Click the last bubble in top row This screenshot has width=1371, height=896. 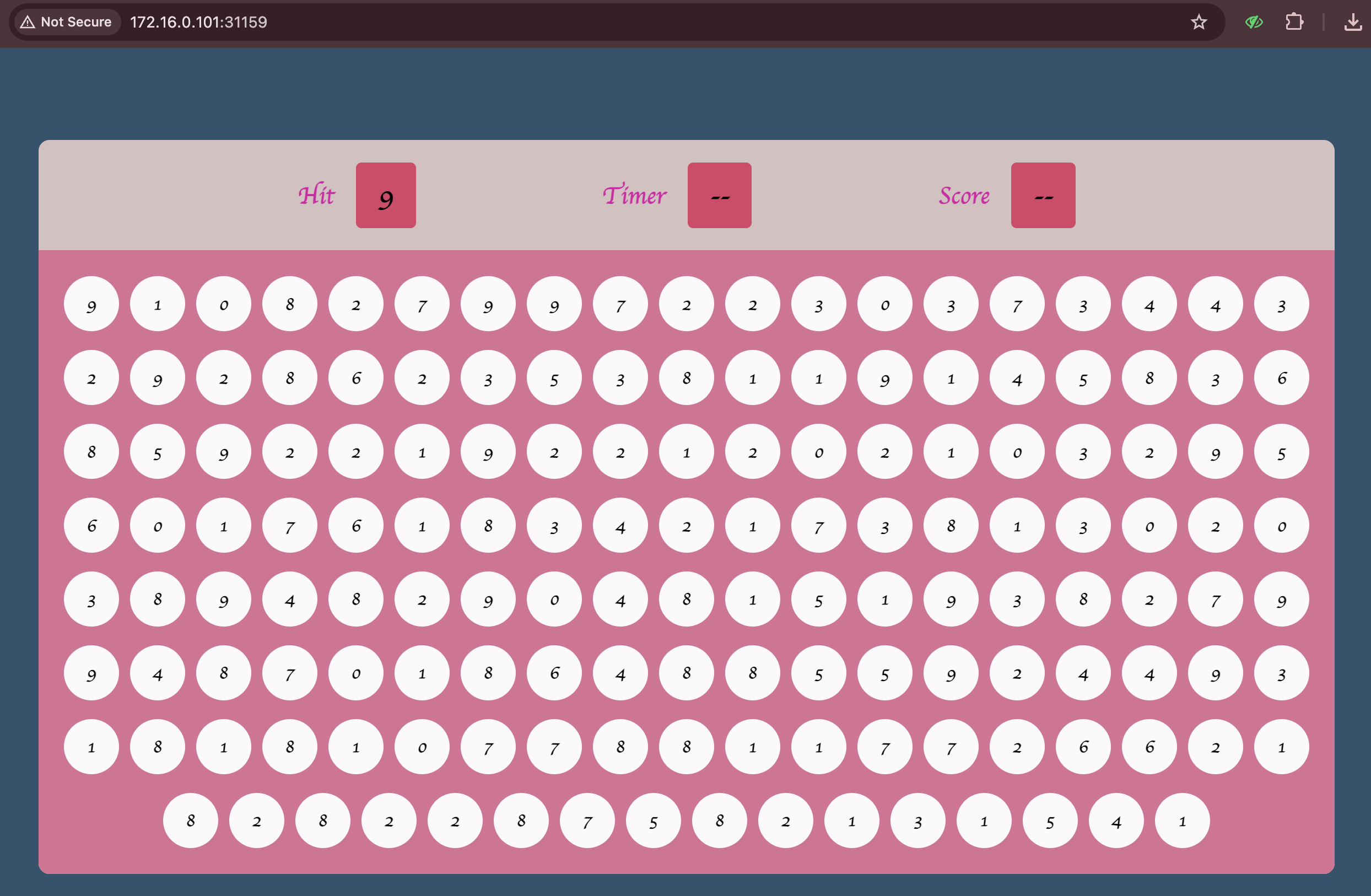pos(1281,304)
